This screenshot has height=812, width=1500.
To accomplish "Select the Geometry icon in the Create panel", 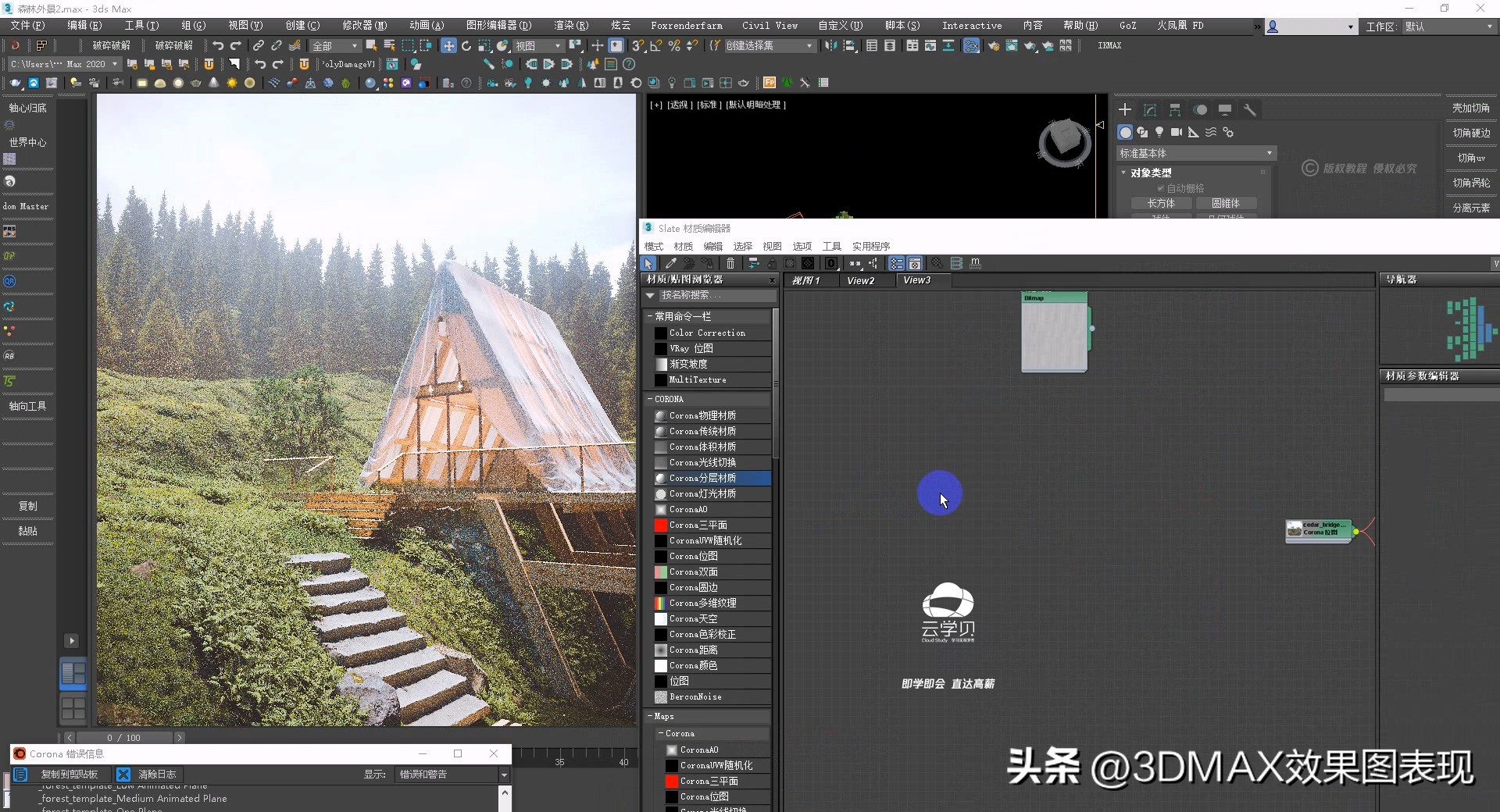I will [1125, 133].
